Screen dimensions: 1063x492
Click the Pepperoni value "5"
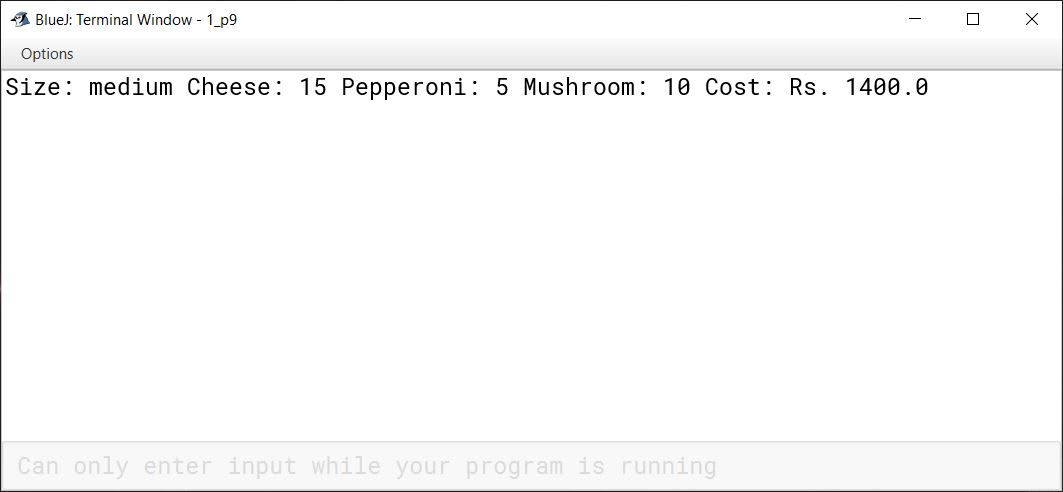point(502,87)
